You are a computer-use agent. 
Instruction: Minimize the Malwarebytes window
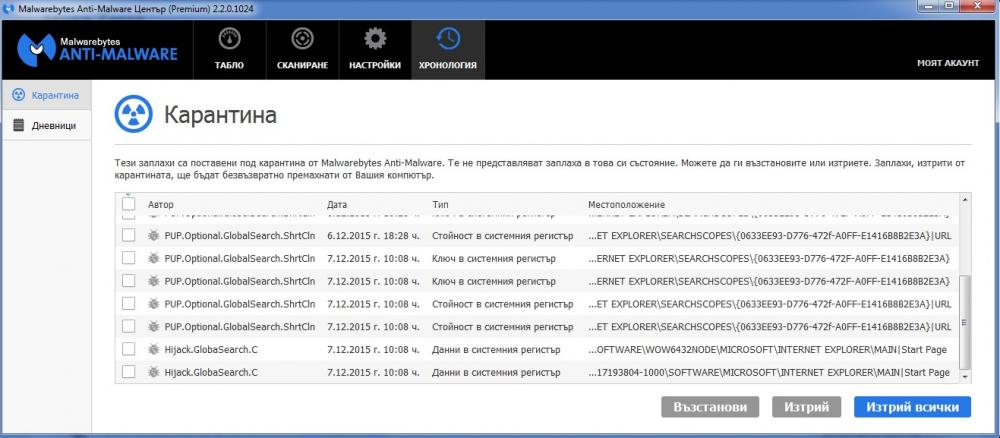[x=927, y=6]
